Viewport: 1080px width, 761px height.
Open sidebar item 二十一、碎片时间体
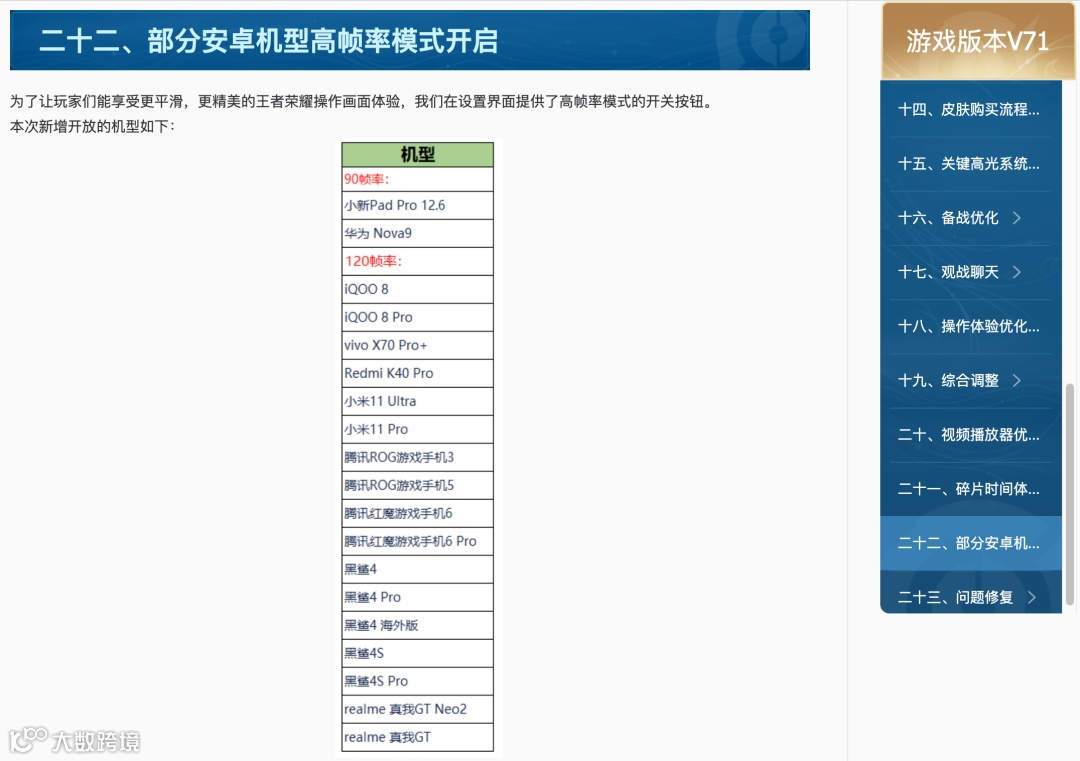click(970, 489)
